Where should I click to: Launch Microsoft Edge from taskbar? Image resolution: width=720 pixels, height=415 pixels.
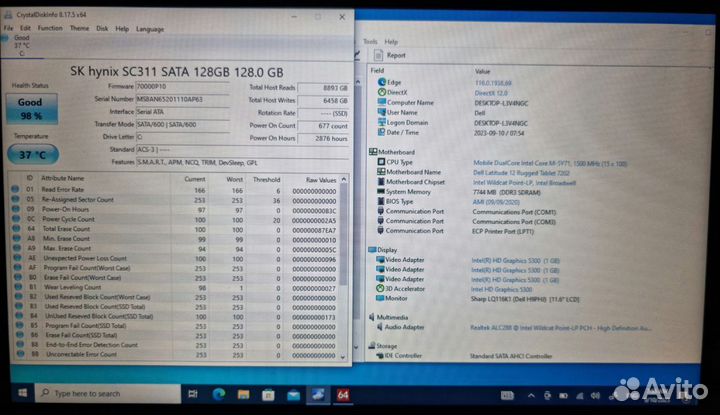point(219,394)
